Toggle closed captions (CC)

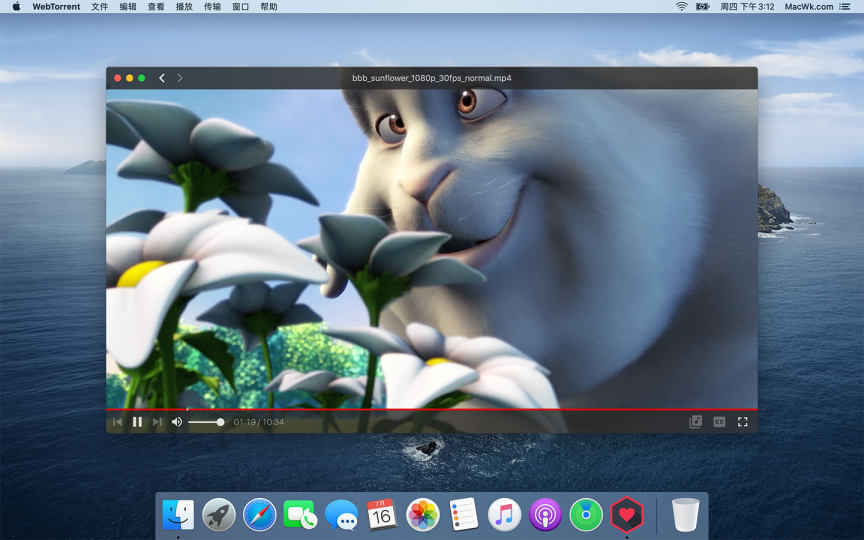[x=719, y=422]
